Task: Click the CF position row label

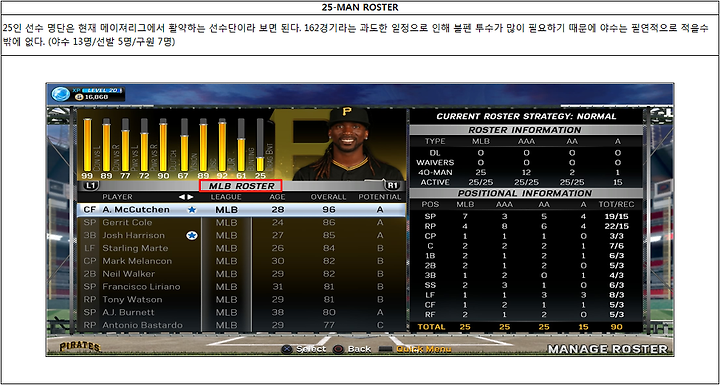Action: pyautogui.click(x=431, y=305)
